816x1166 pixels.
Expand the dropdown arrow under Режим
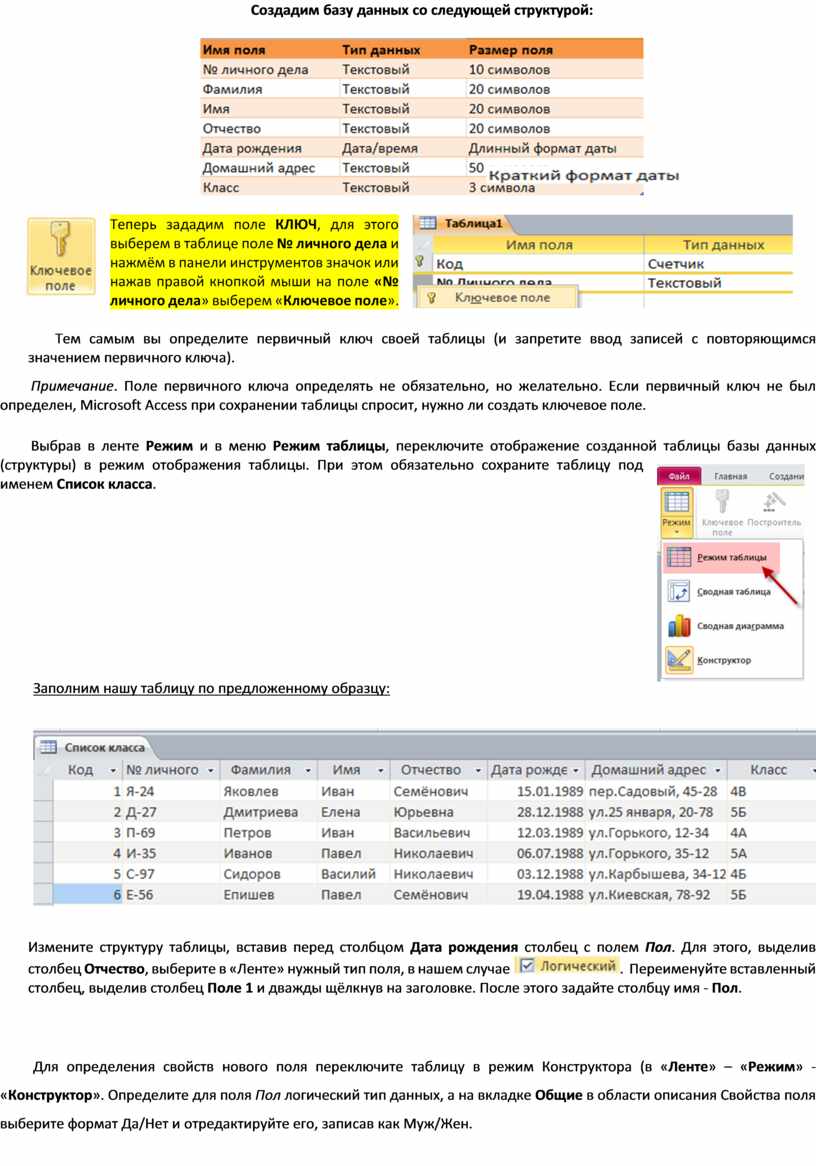(x=676, y=532)
